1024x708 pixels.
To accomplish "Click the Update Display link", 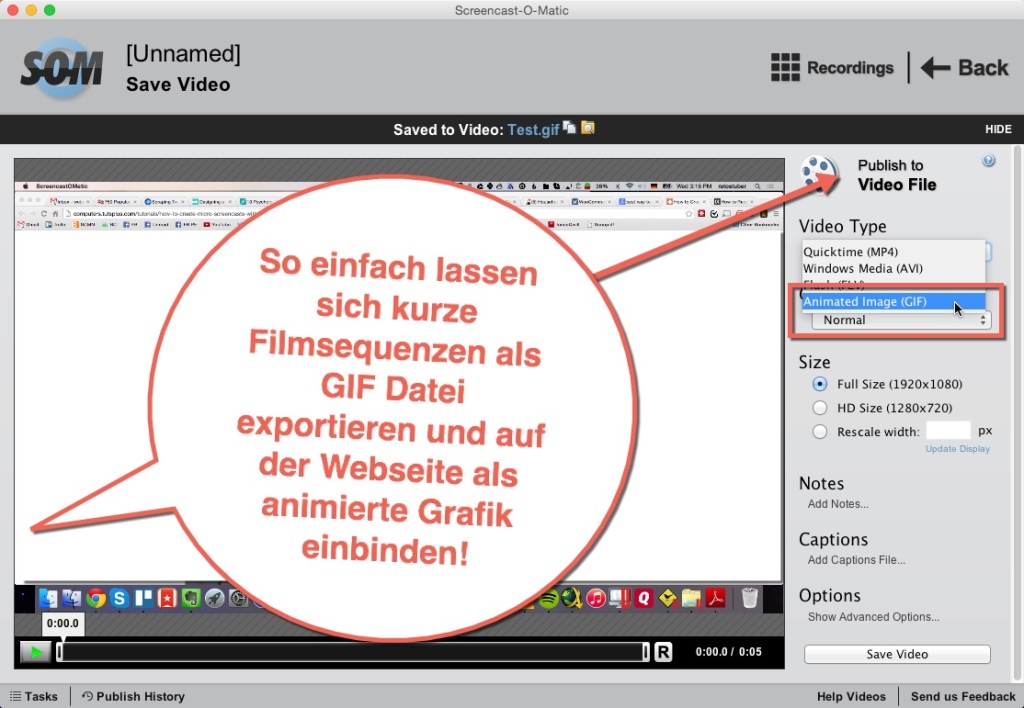I will tap(957, 449).
